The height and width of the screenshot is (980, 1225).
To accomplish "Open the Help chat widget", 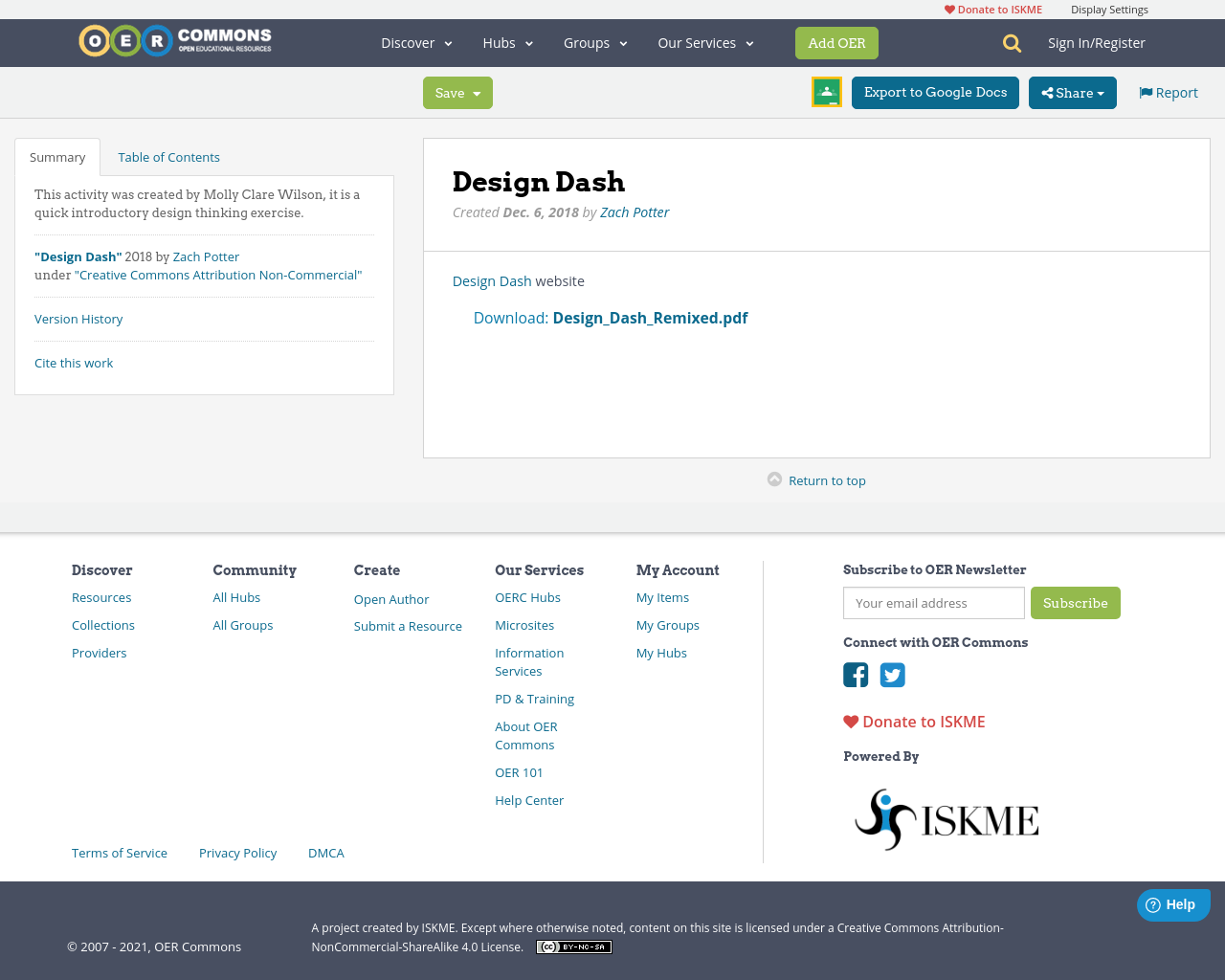I will (x=1173, y=904).
